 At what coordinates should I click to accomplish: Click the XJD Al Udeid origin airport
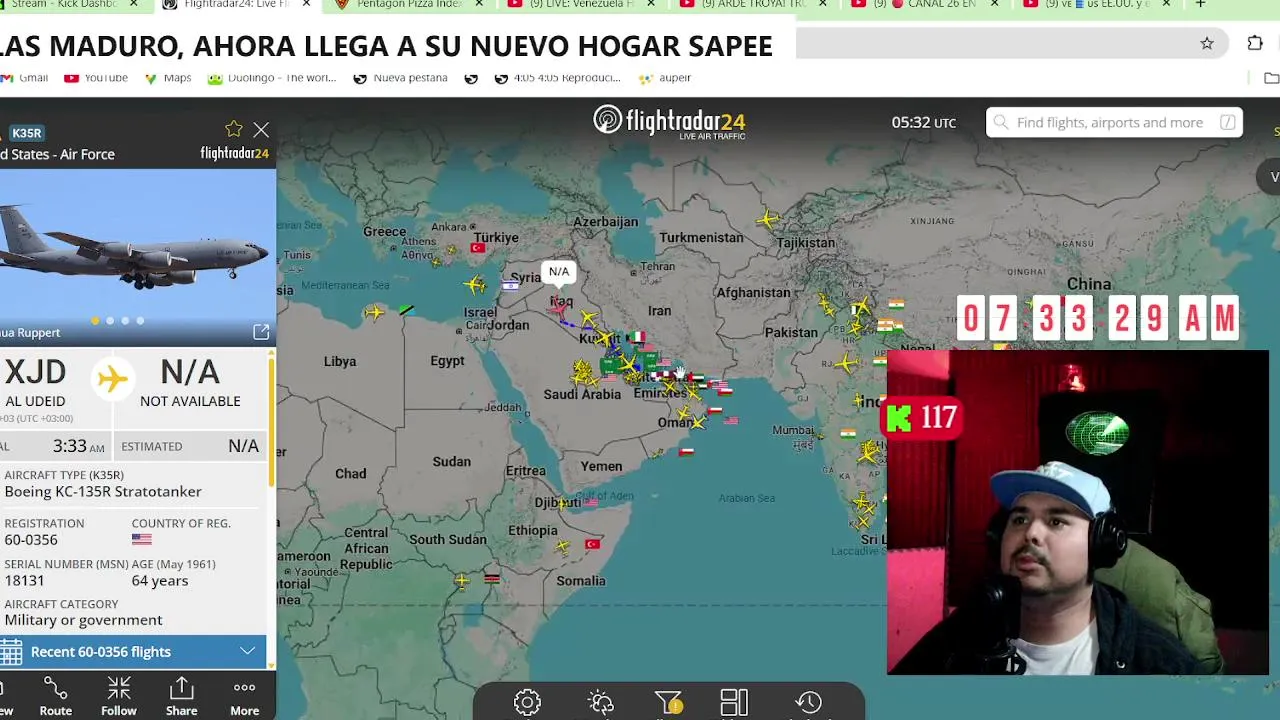pyautogui.click(x=35, y=383)
